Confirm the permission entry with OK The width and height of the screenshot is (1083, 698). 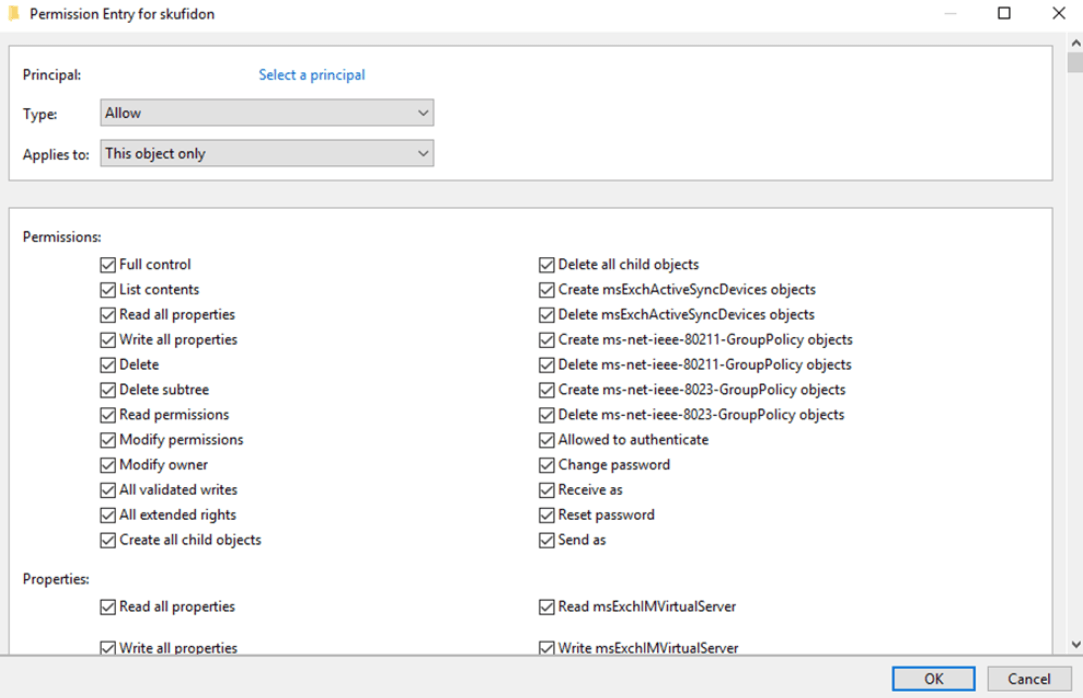click(x=933, y=679)
